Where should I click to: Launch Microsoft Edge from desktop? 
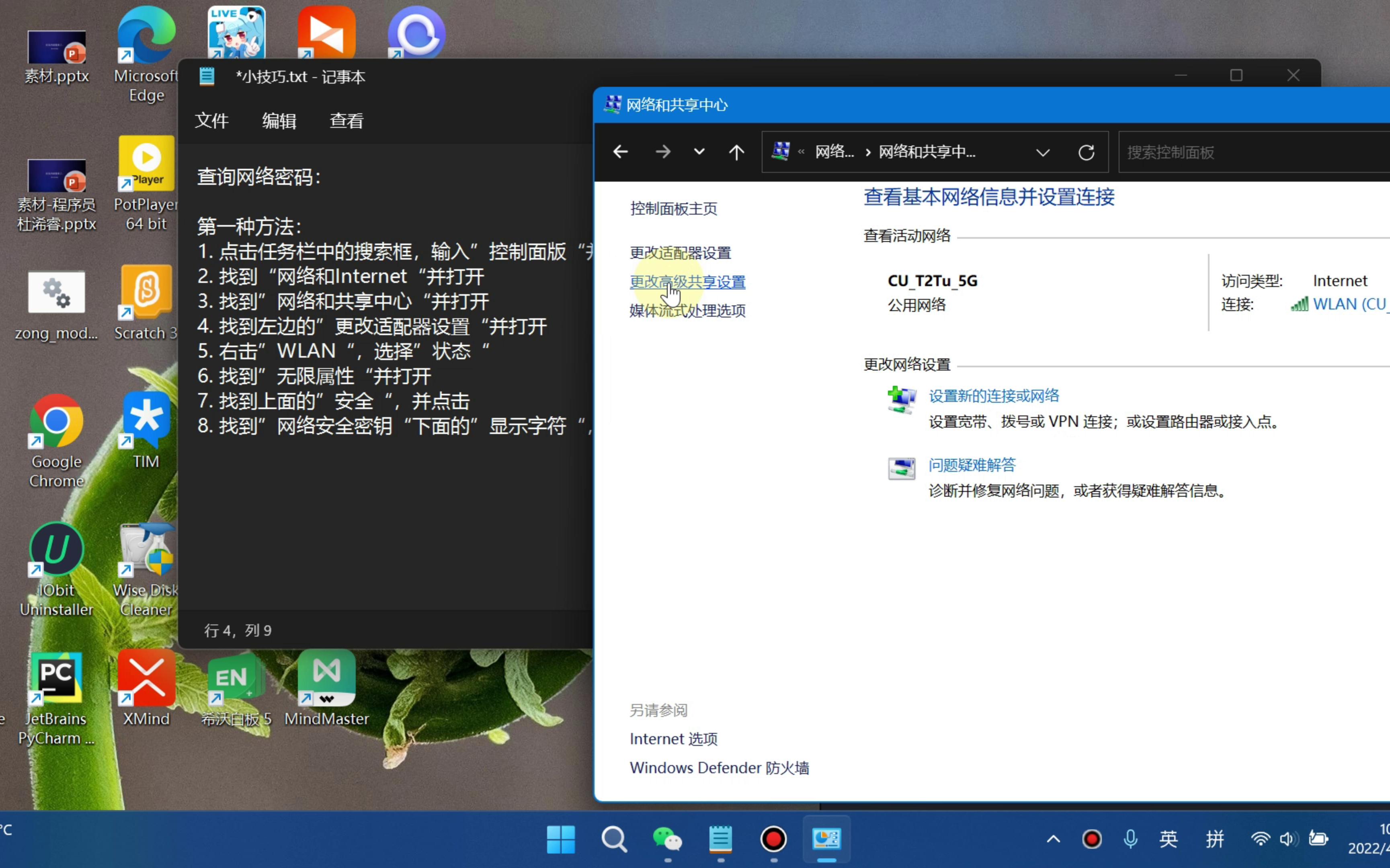tap(146, 55)
